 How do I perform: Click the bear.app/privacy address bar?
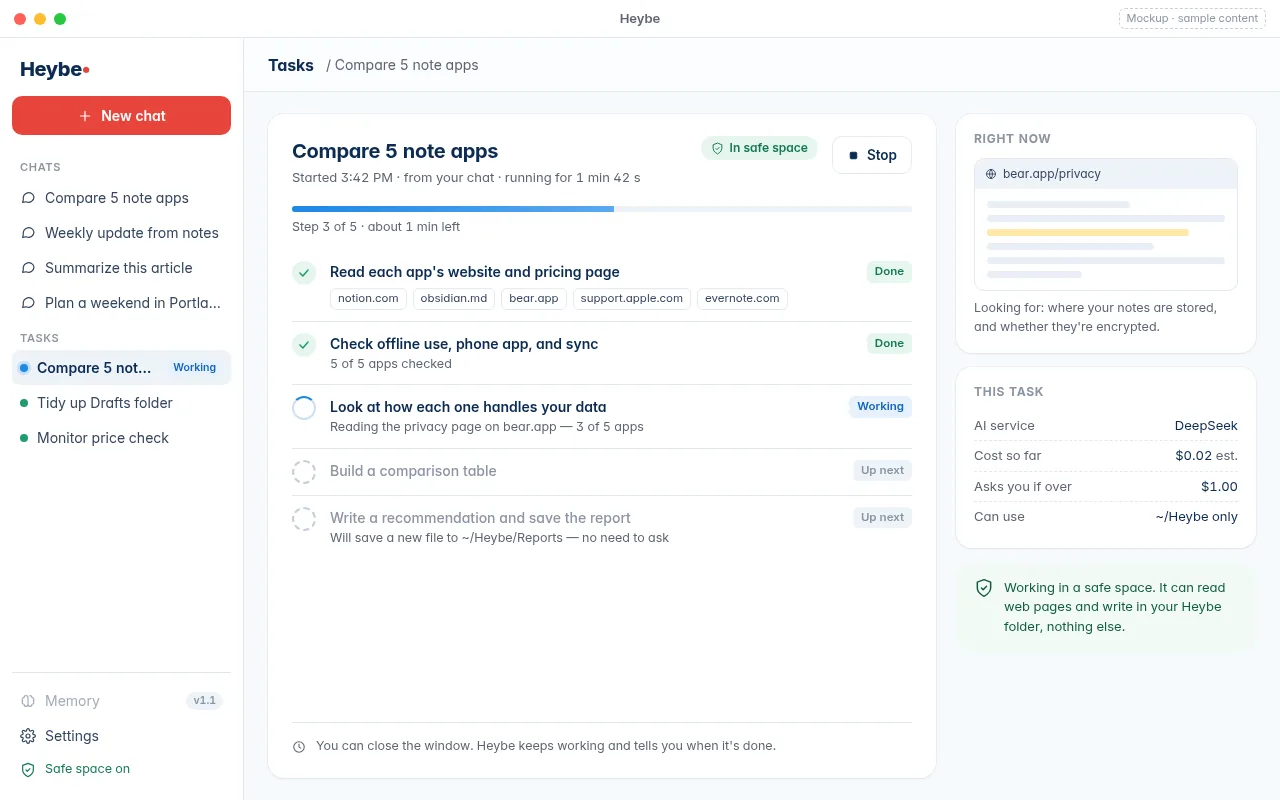point(1106,174)
